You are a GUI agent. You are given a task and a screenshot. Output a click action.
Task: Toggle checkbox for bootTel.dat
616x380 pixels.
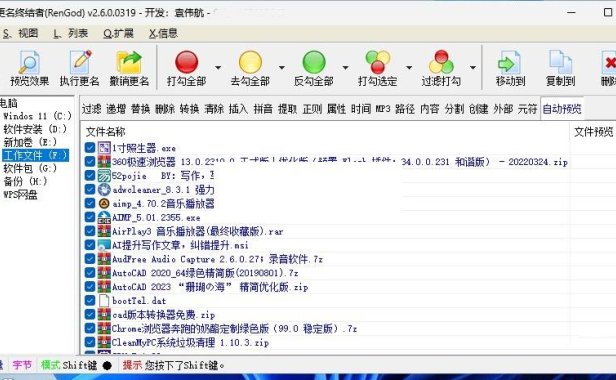tap(90, 301)
